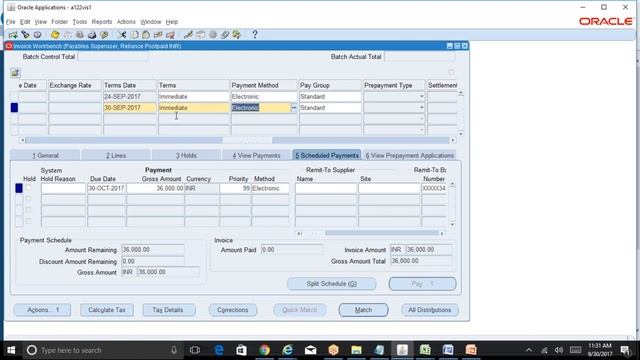Click the folder icon below Batch Control Total

click(x=15, y=73)
